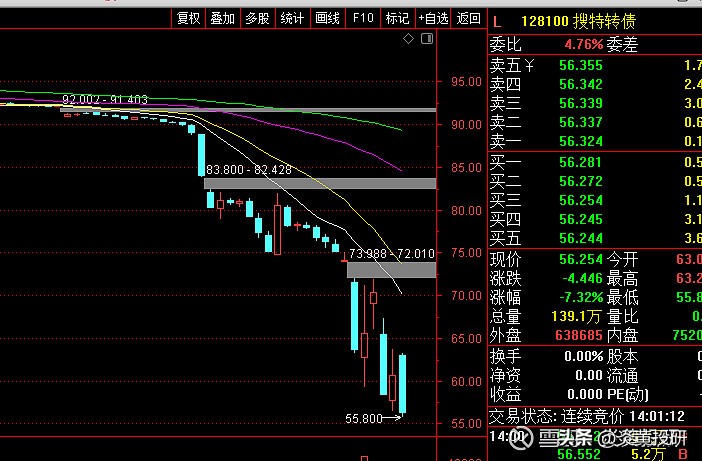Select 买四 price 56.245
This screenshot has width=702, height=461.
581,219
